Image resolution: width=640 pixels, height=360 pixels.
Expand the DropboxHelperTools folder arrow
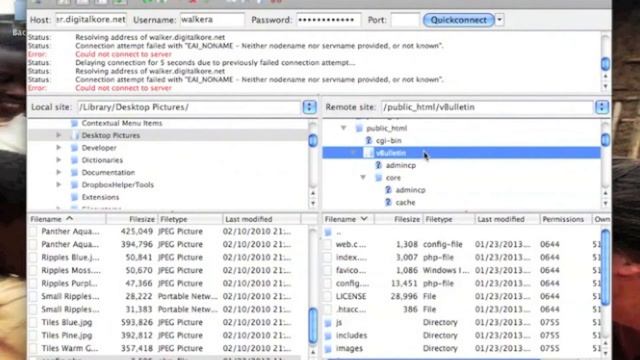coord(59,184)
